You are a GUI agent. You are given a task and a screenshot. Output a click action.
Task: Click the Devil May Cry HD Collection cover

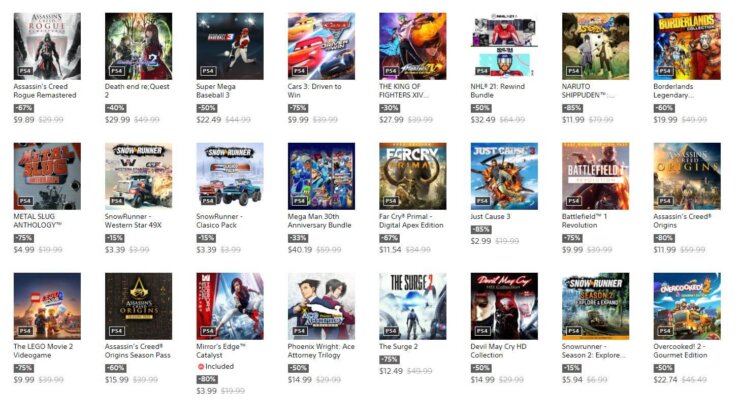(x=504, y=306)
